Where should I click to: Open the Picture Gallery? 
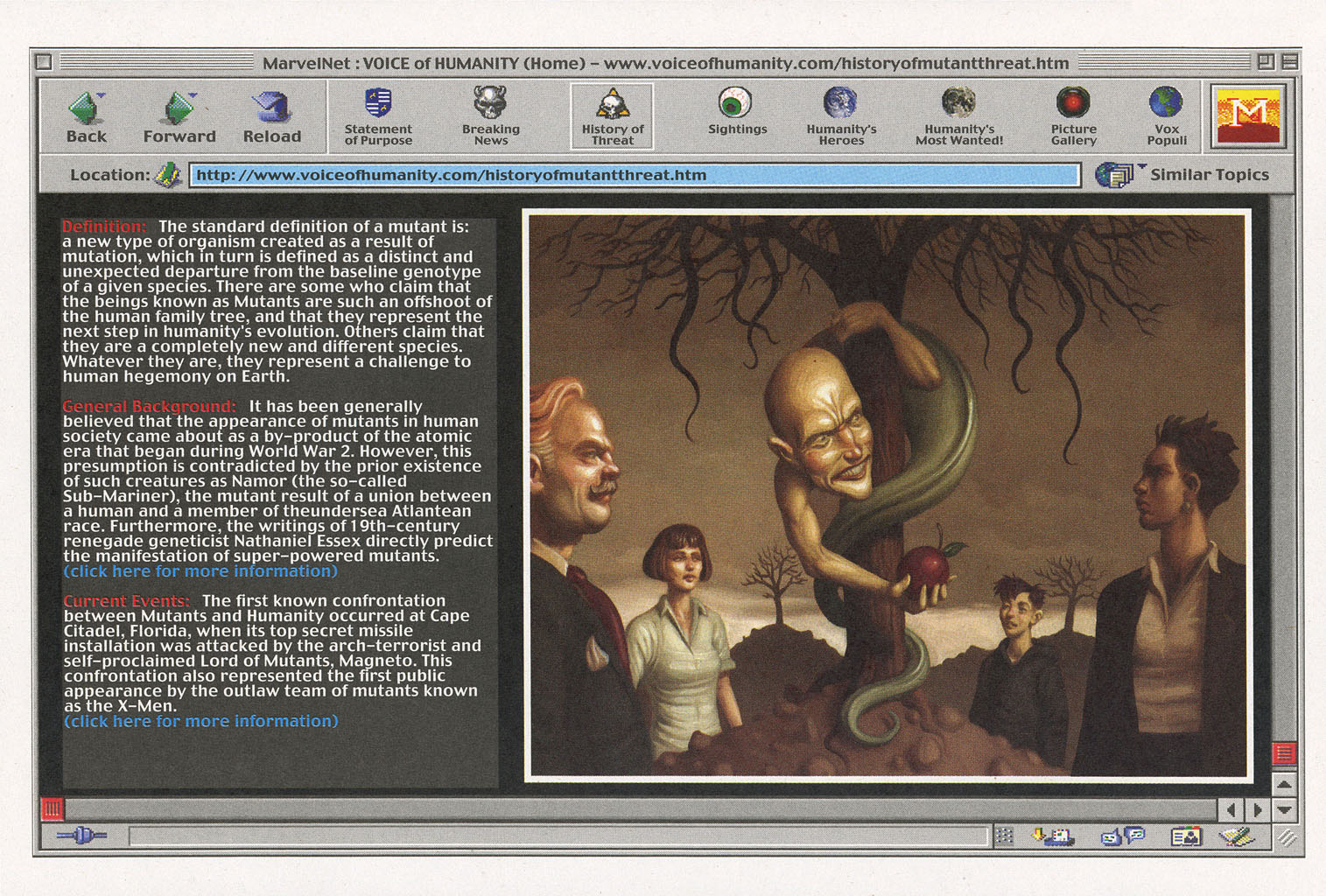[x=1073, y=116]
